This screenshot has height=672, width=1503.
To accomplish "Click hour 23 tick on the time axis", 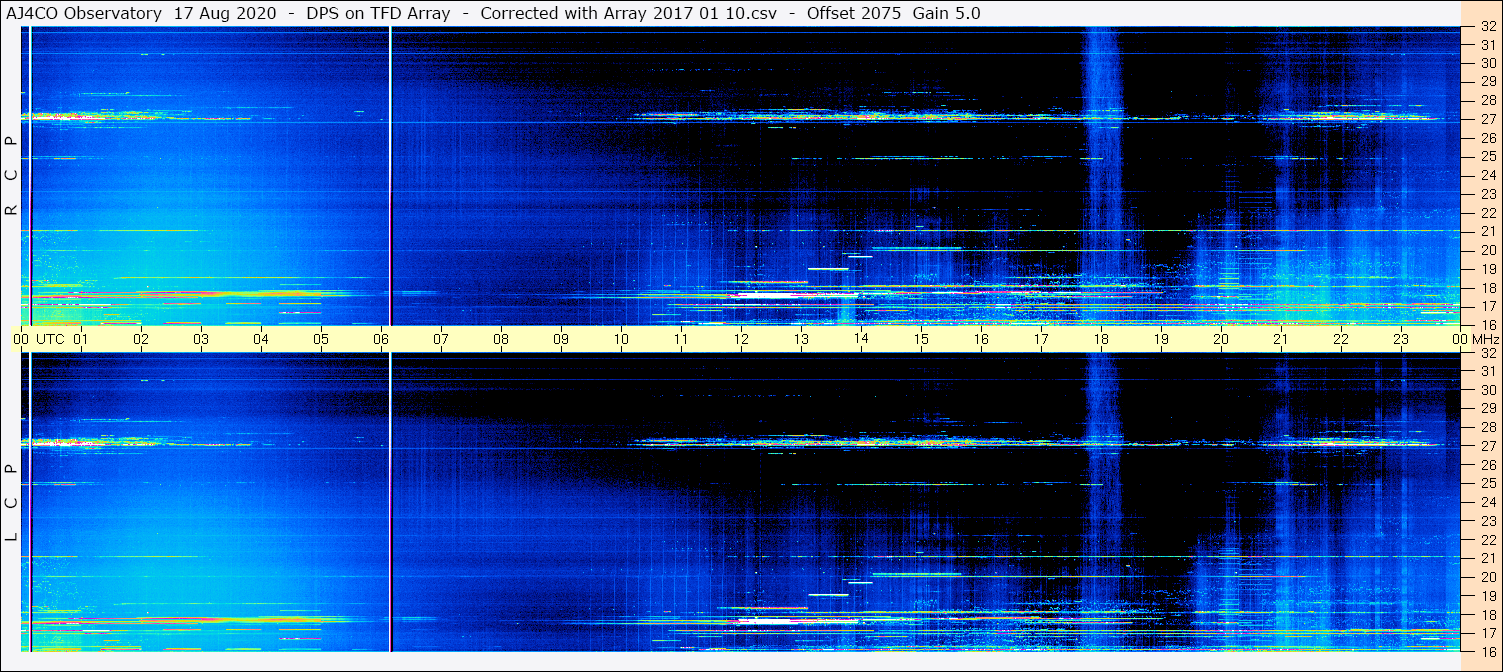I will 1401,339.
